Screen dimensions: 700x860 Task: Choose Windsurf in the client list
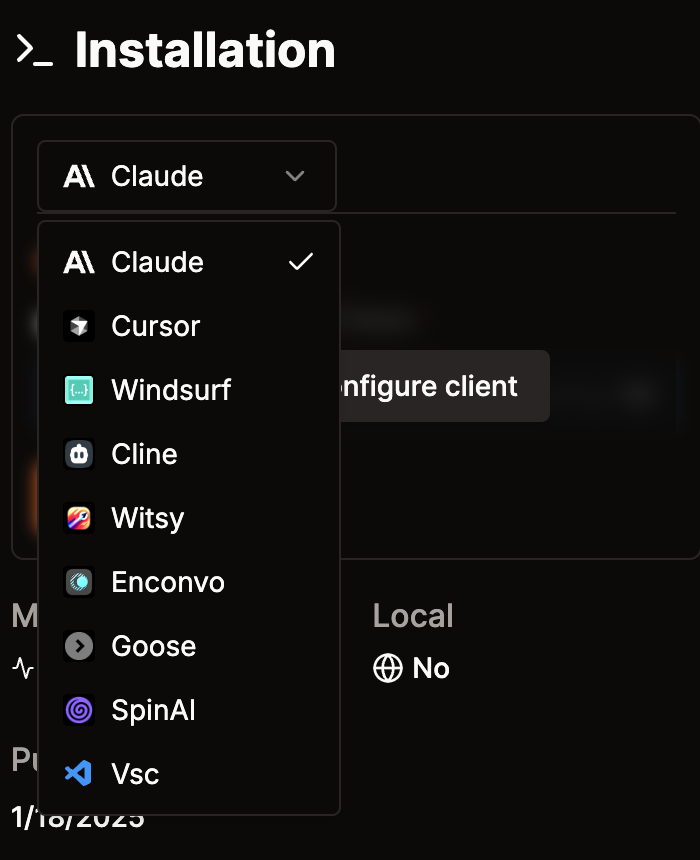pos(189,390)
